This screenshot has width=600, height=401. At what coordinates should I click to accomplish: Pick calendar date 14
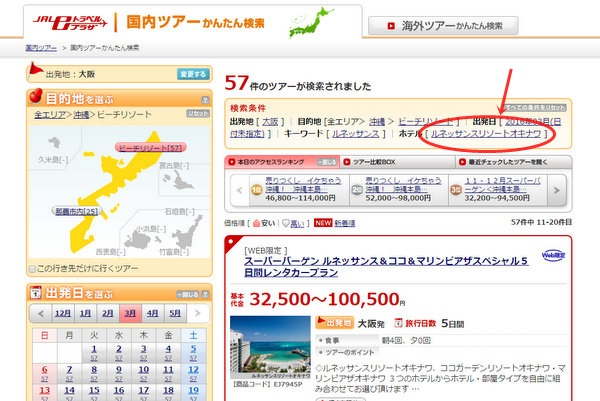(x=69, y=393)
